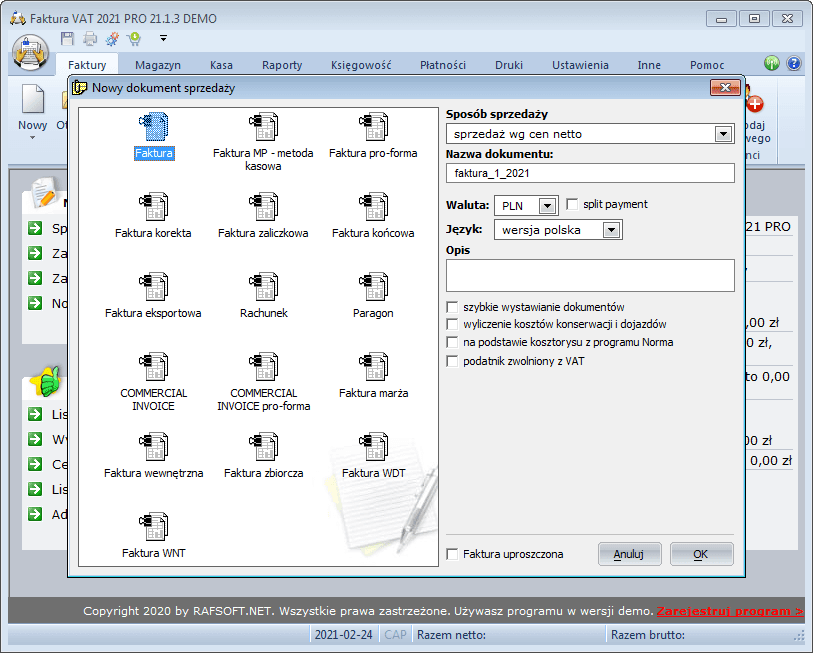Enable the split payment checkbox
Viewport: 813px width, 653px height.
pos(573,204)
